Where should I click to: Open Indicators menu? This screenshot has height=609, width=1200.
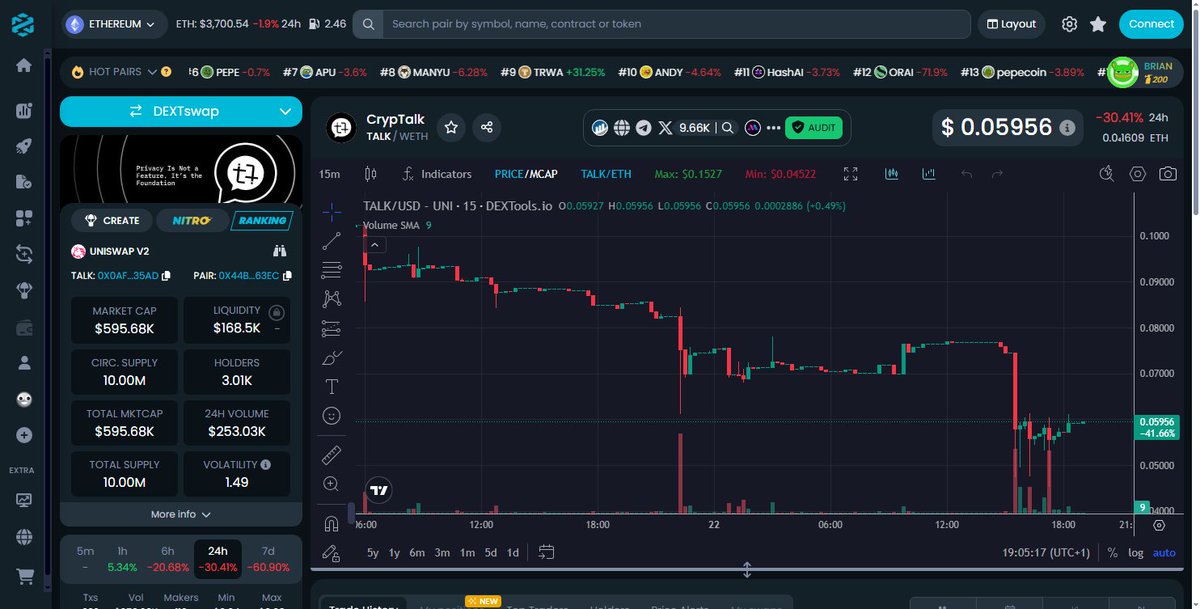click(x=436, y=174)
